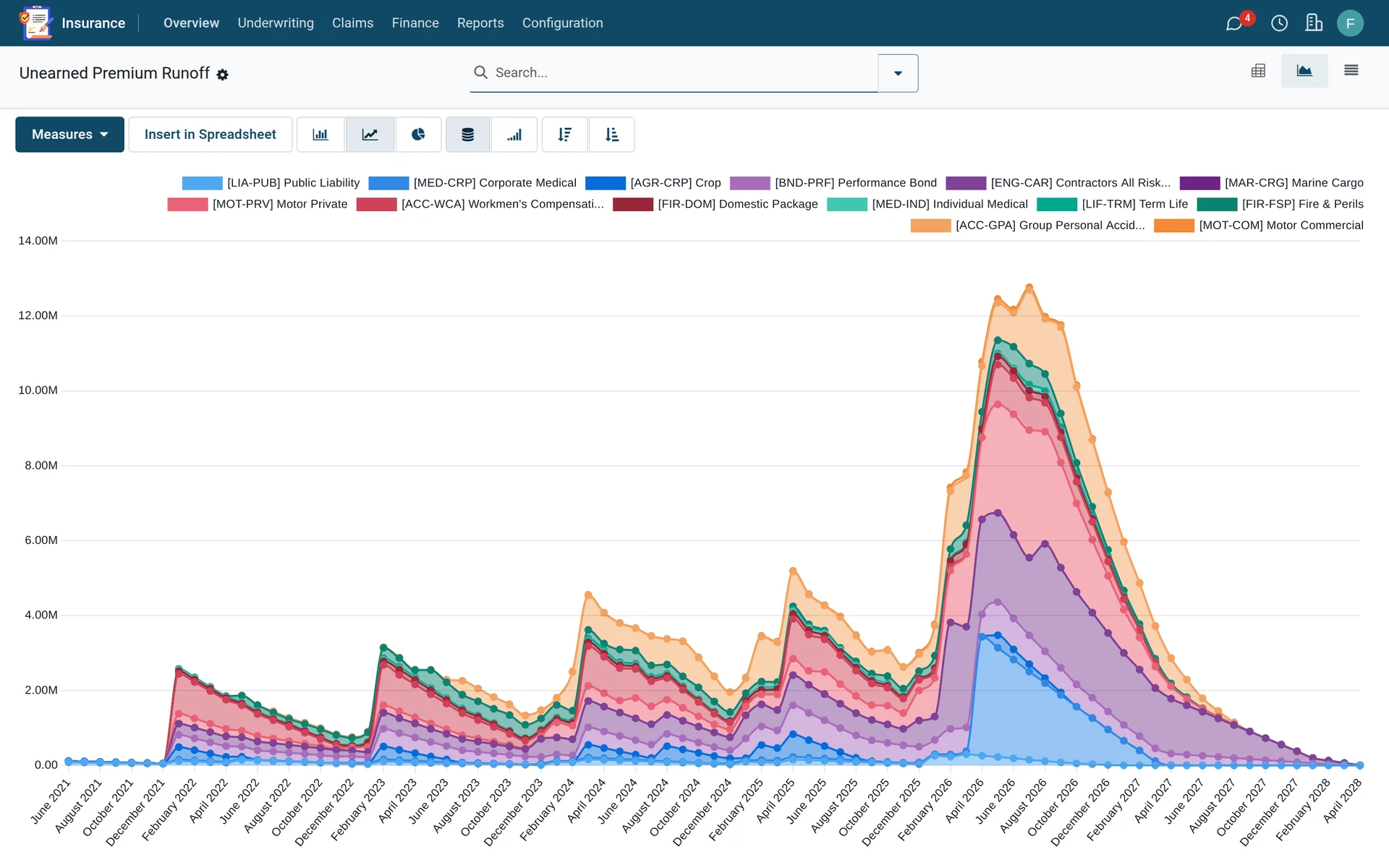
Task: Select pie chart mode
Action: click(418, 135)
